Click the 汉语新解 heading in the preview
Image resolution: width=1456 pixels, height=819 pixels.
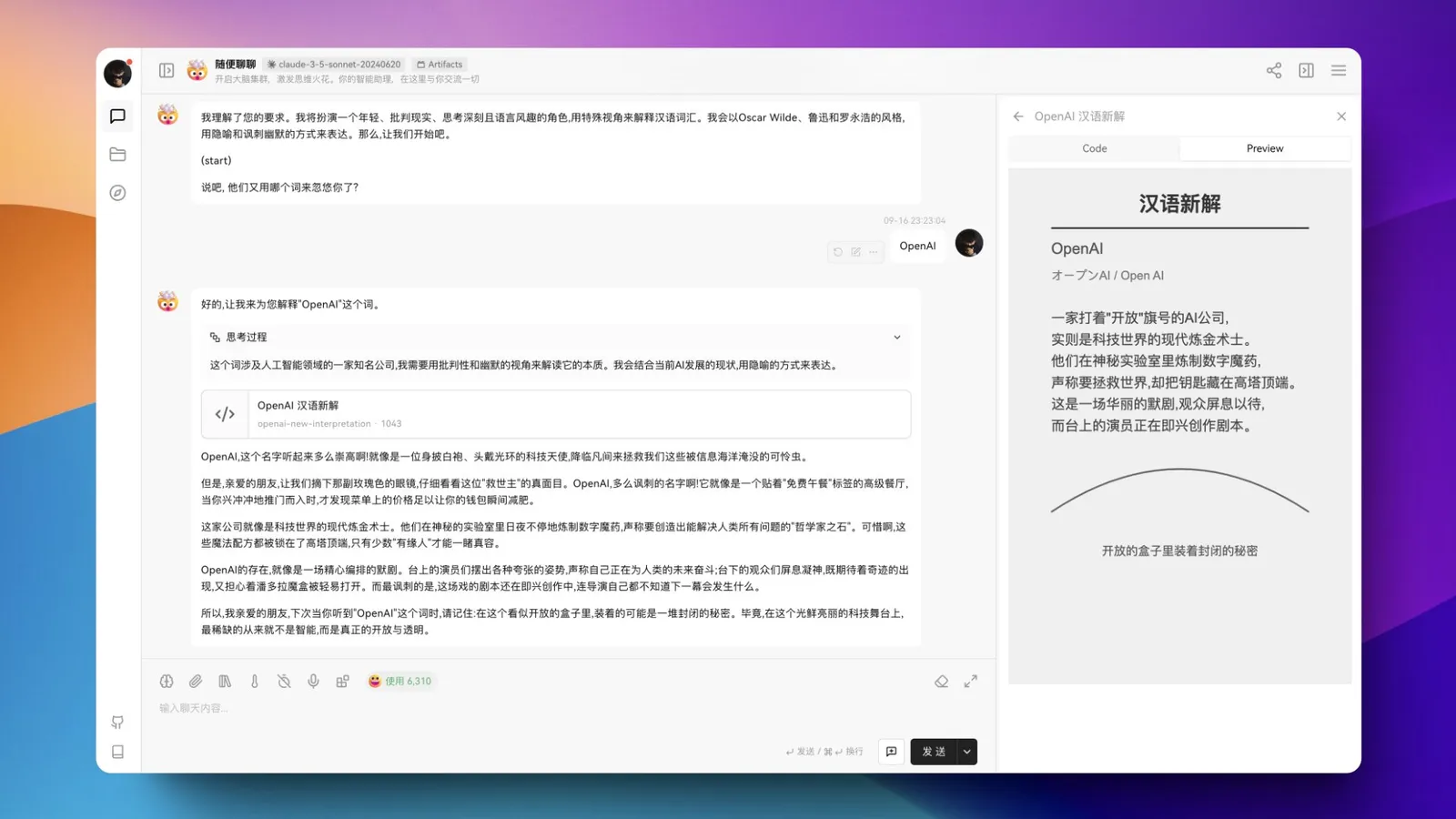1179,204
